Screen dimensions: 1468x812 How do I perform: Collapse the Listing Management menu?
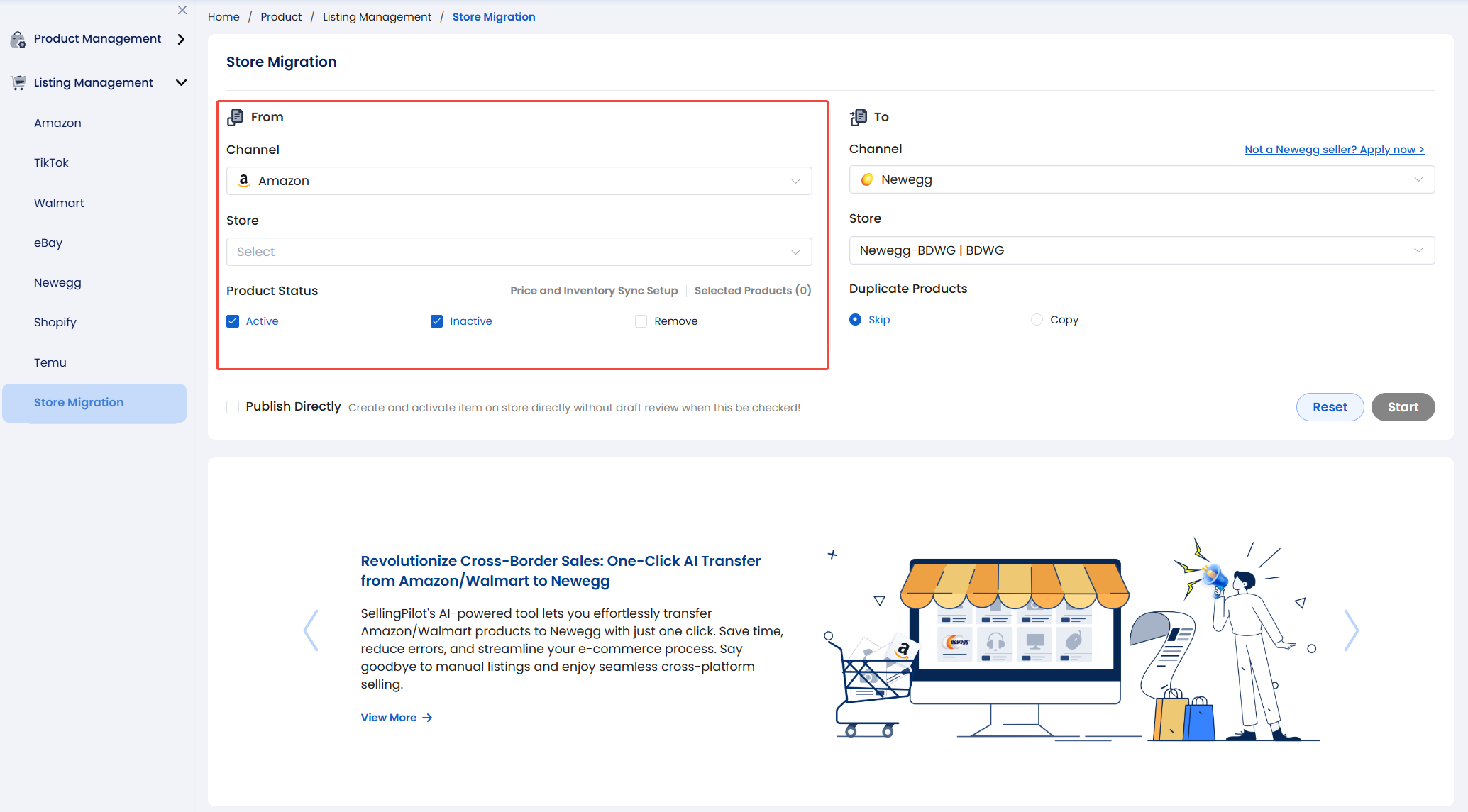point(181,82)
